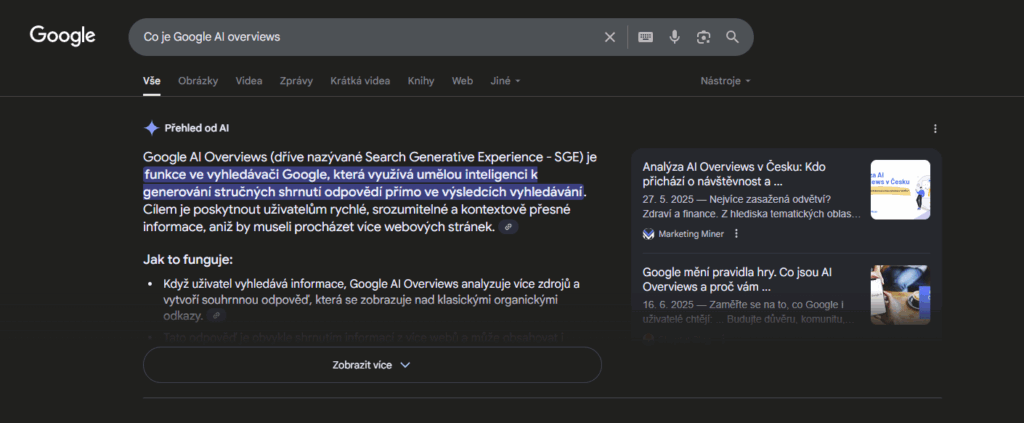Open search by image camera icon
Viewport: 1024px width, 423px height.
(703, 37)
